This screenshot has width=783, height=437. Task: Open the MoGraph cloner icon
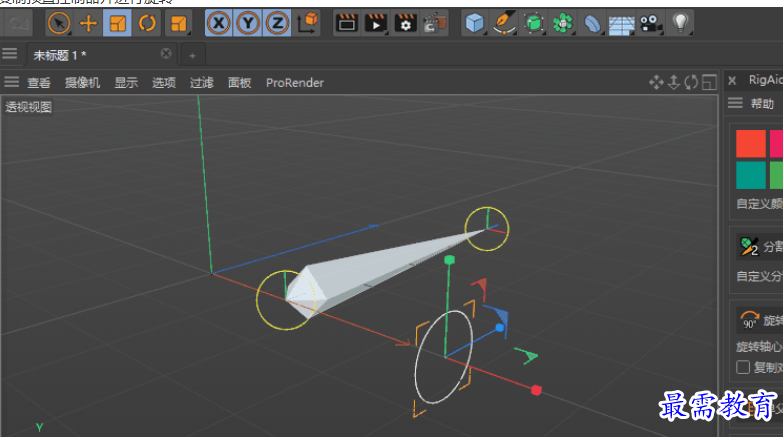pos(563,23)
